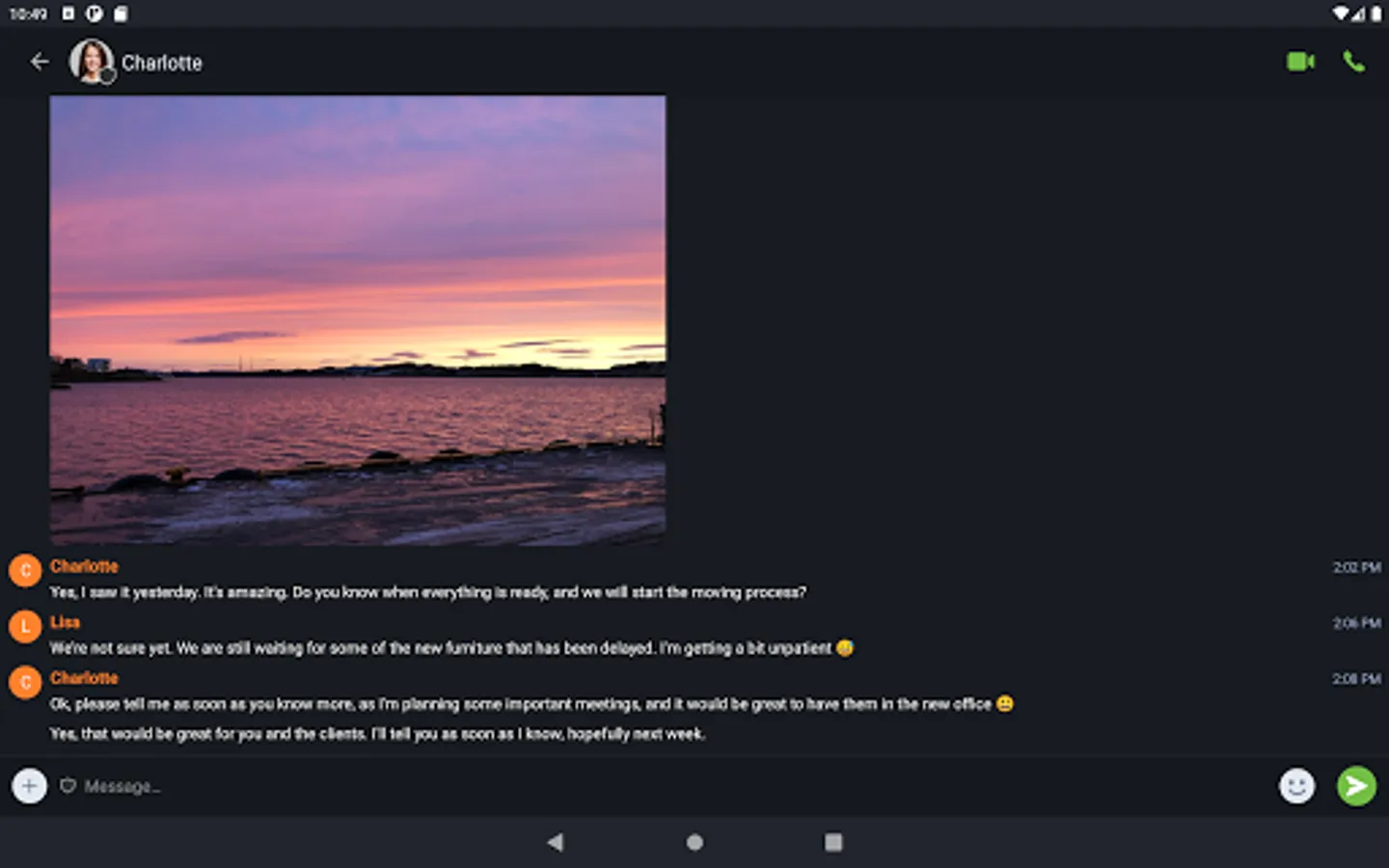The height and width of the screenshot is (868, 1389).
Task: Tap the plus attachment button
Action: pos(29,786)
